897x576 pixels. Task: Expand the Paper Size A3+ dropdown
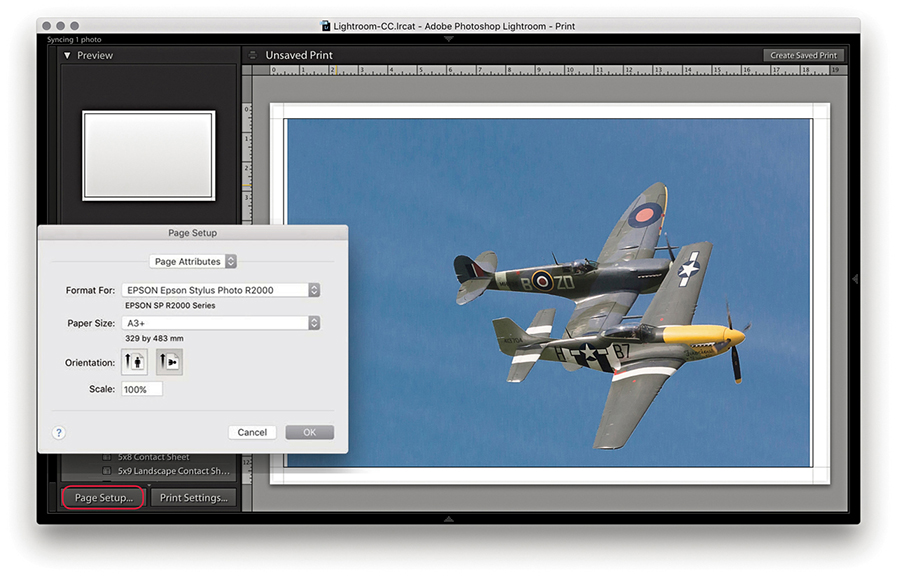221,323
